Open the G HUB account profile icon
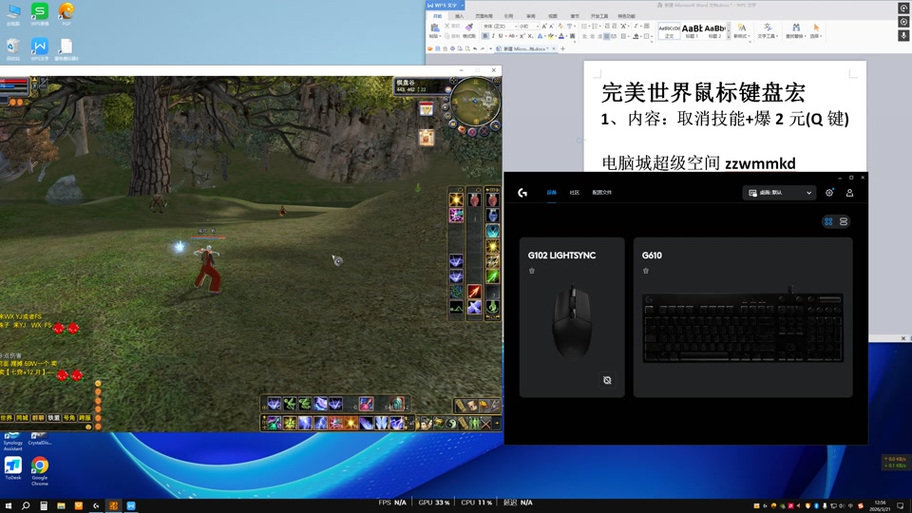This screenshot has width=912, height=513. pyautogui.click(x=850, y=193)
